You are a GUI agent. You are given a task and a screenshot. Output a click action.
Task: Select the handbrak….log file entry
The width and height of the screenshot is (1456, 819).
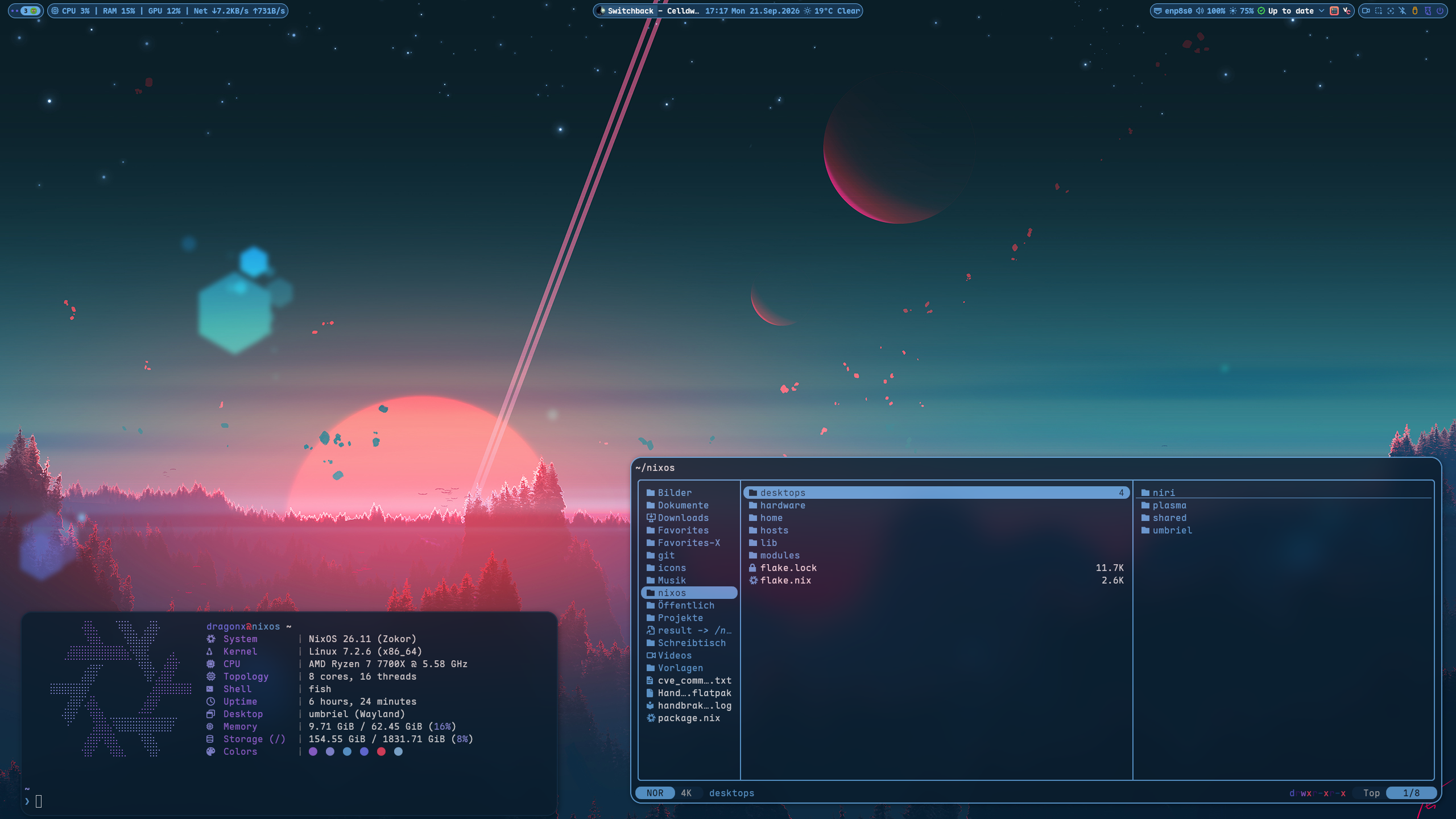pos(689,705)
